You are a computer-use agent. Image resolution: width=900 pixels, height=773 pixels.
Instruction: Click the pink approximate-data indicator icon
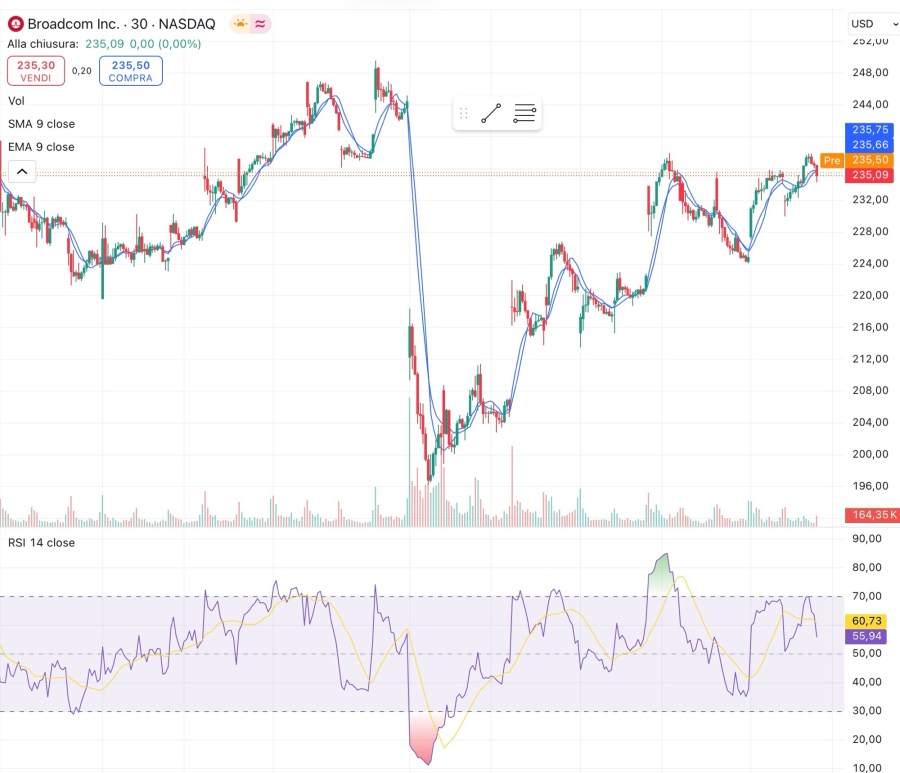260,24
